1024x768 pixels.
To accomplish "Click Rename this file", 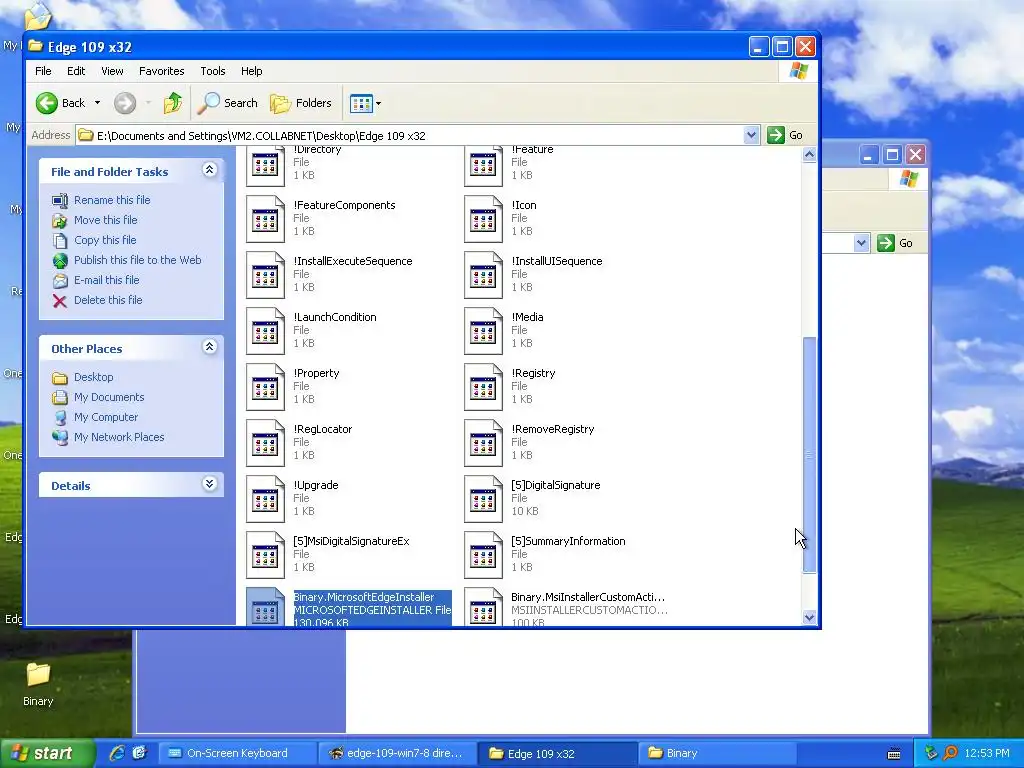I will click(112, 200).
